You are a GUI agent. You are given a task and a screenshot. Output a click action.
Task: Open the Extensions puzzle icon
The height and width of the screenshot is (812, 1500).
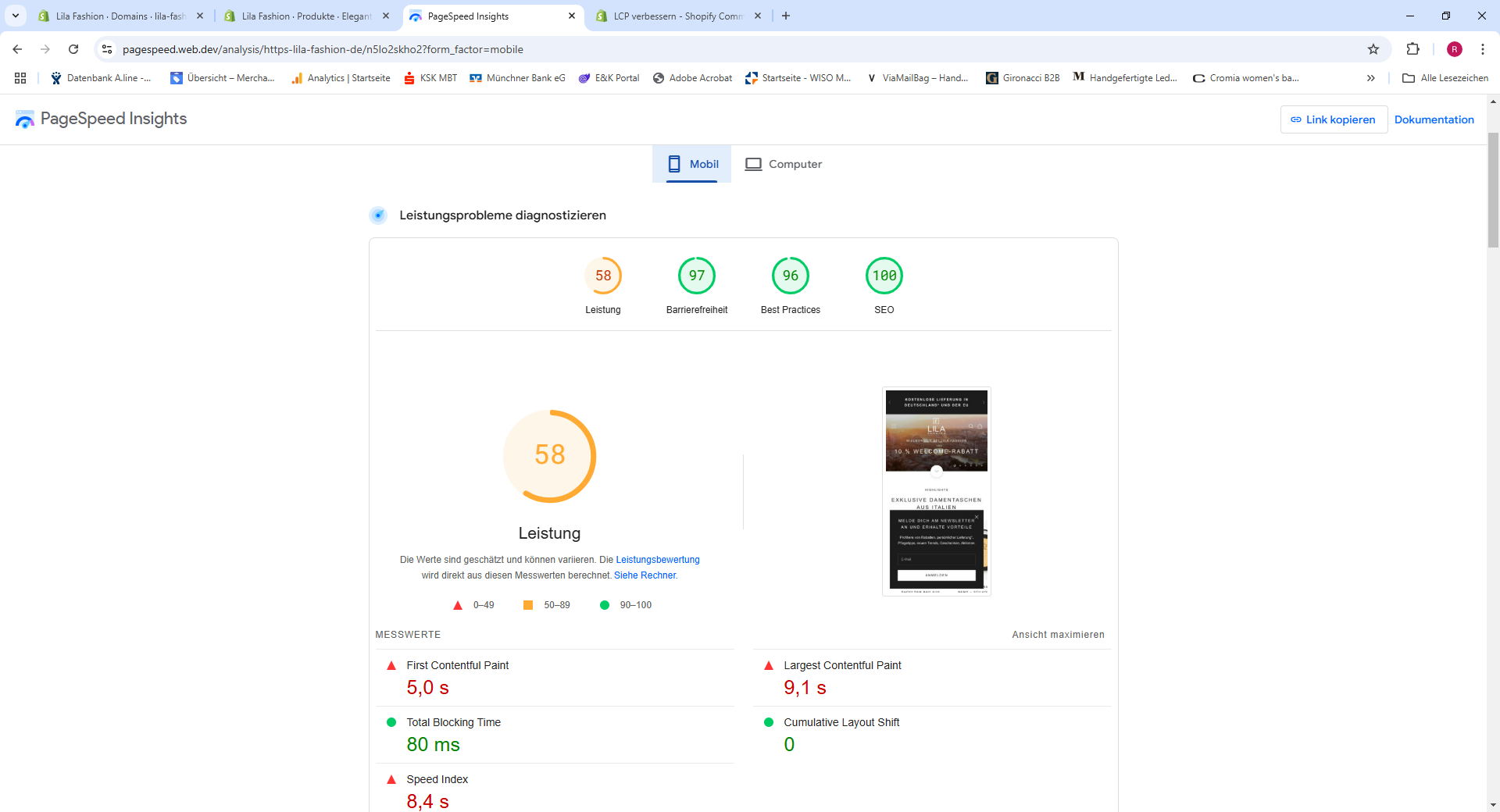pyautogui.click(x=1412, y=49)
